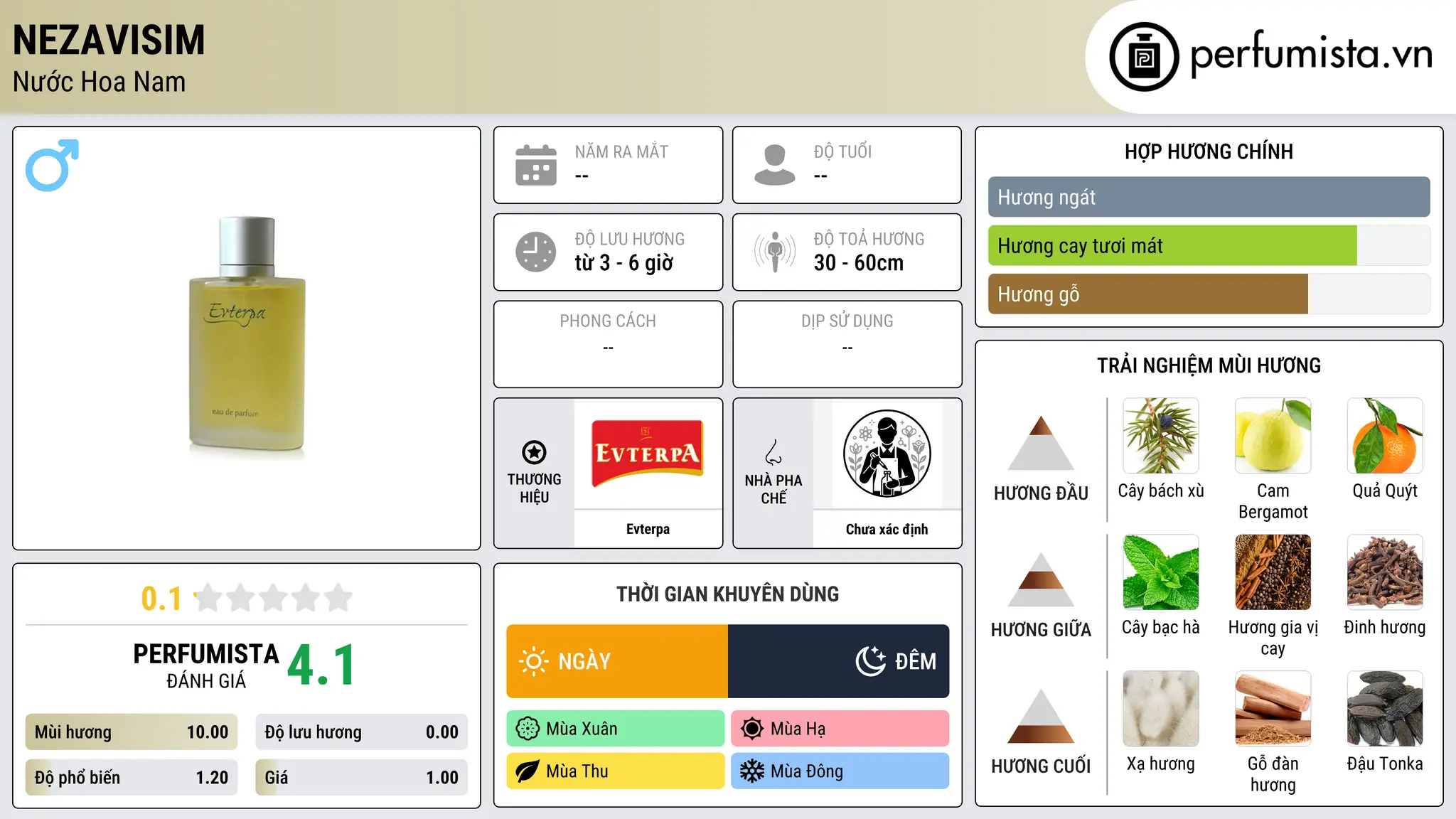
Task: Click the TRẢI NGHIỆM MÙI HƯƠNG heading
Action: (x=1209, y=365)
